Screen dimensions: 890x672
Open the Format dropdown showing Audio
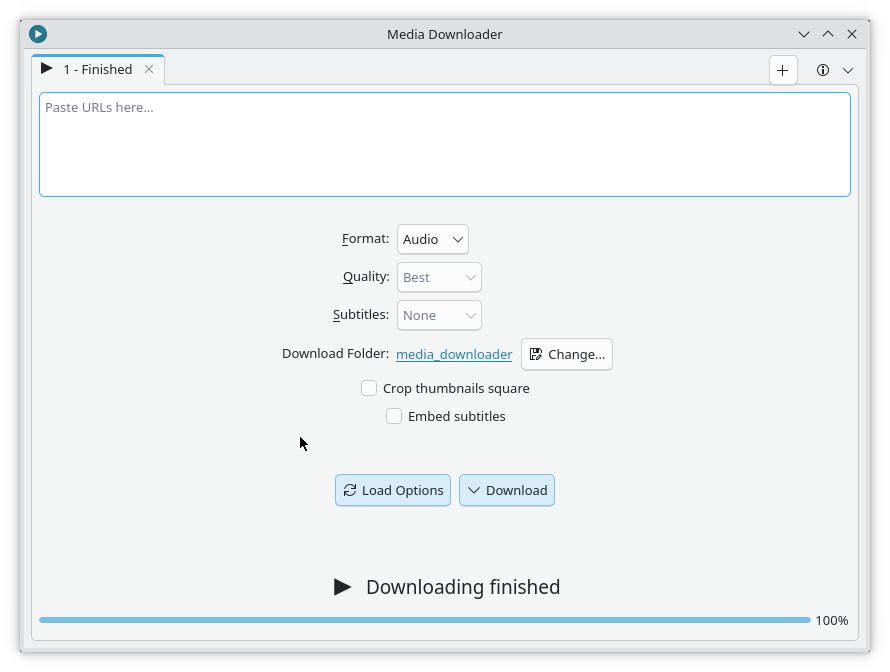point(432,239)
